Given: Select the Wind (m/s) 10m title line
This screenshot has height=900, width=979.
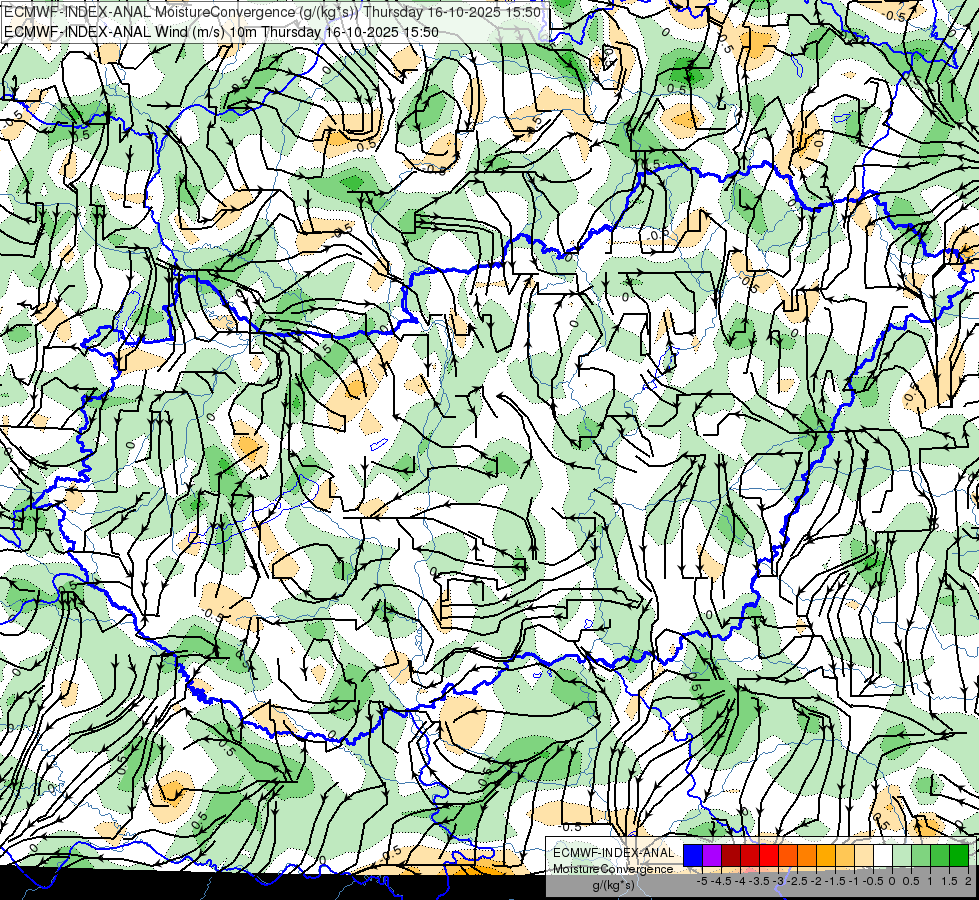Looking at the screenshot, I should [x=221, y=32].
